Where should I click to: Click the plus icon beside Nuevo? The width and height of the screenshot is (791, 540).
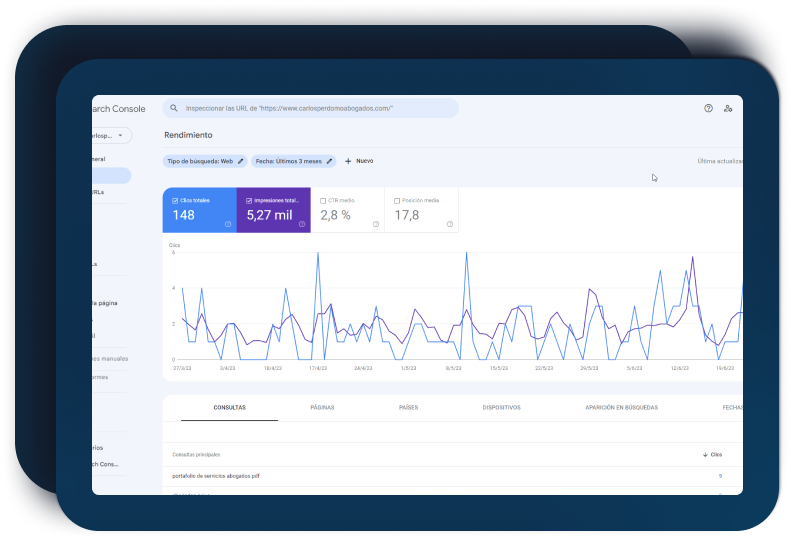click(348, 161)
